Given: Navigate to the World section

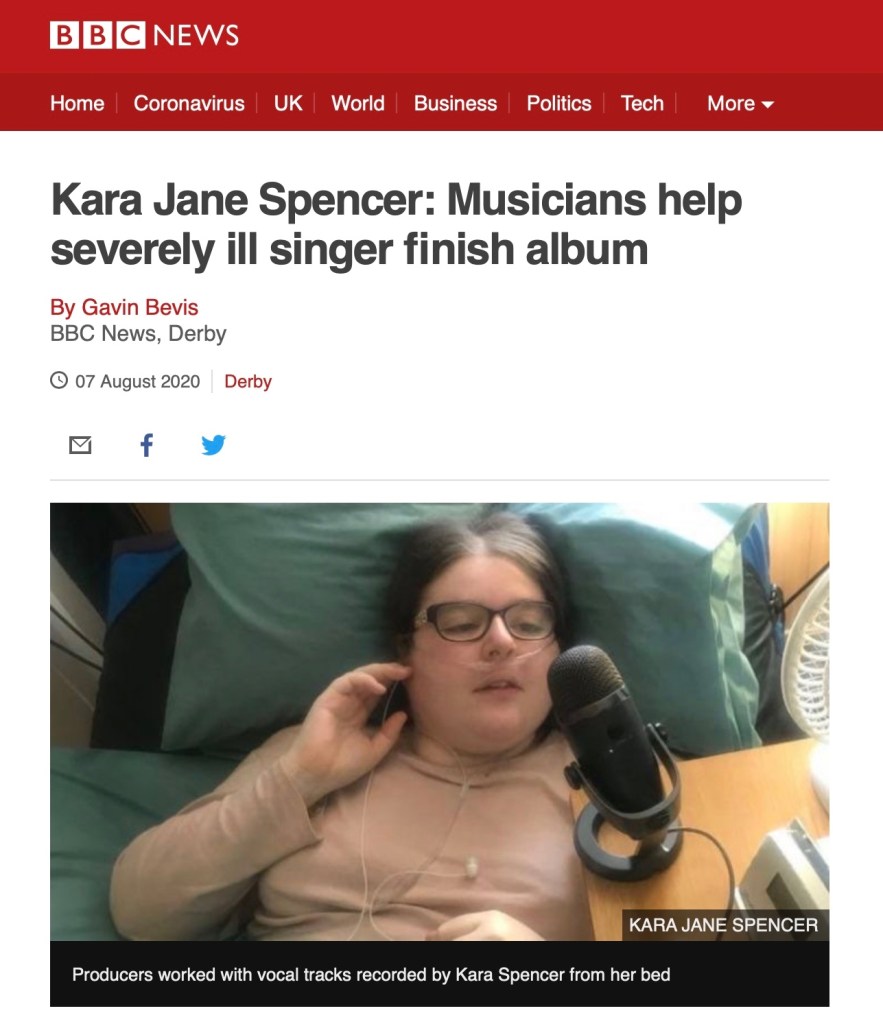Looking at the screenshot, I should pos(358,103).
